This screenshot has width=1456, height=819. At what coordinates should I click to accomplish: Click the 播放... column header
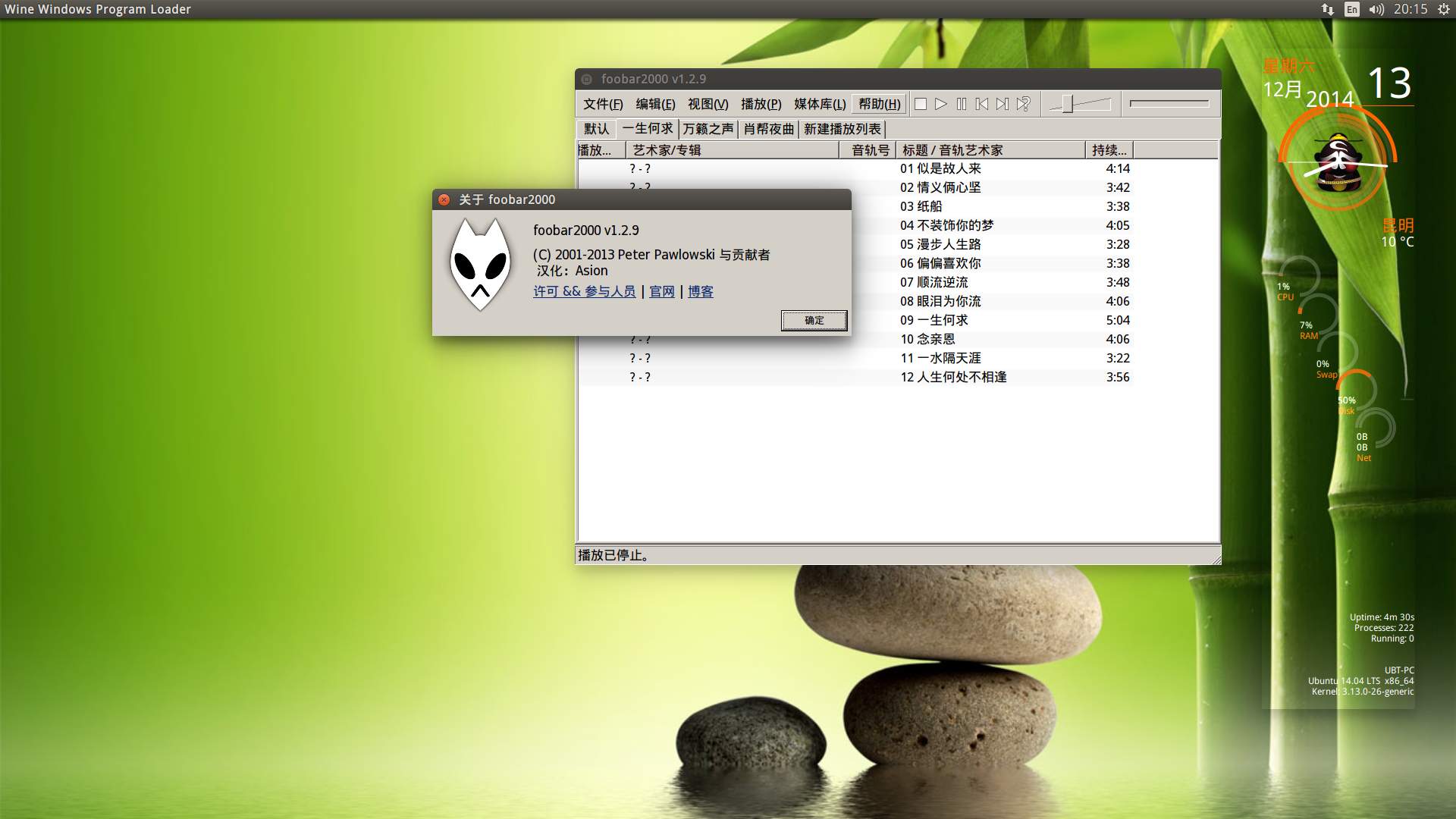pos(601,150)
